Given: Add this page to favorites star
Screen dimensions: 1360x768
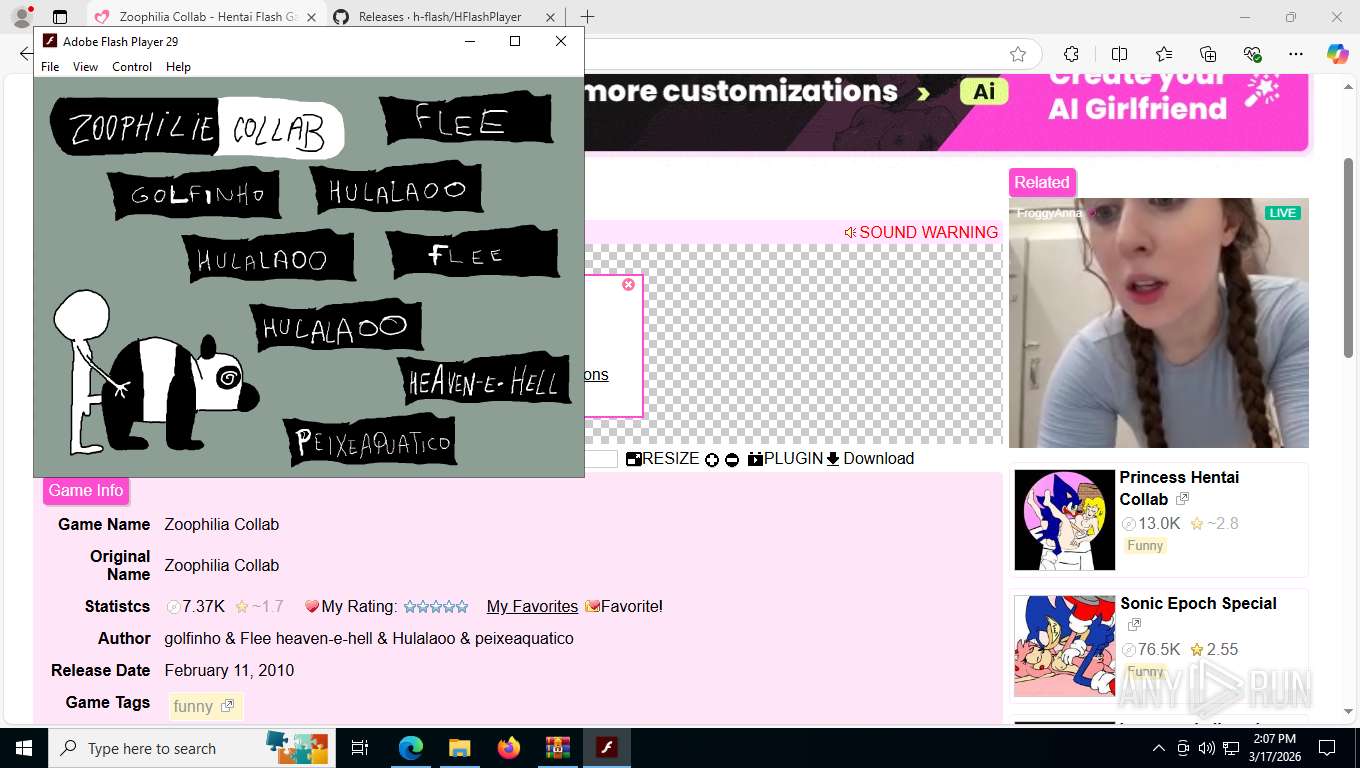Looking at the screenshot, I should [x=1018, y=54].
